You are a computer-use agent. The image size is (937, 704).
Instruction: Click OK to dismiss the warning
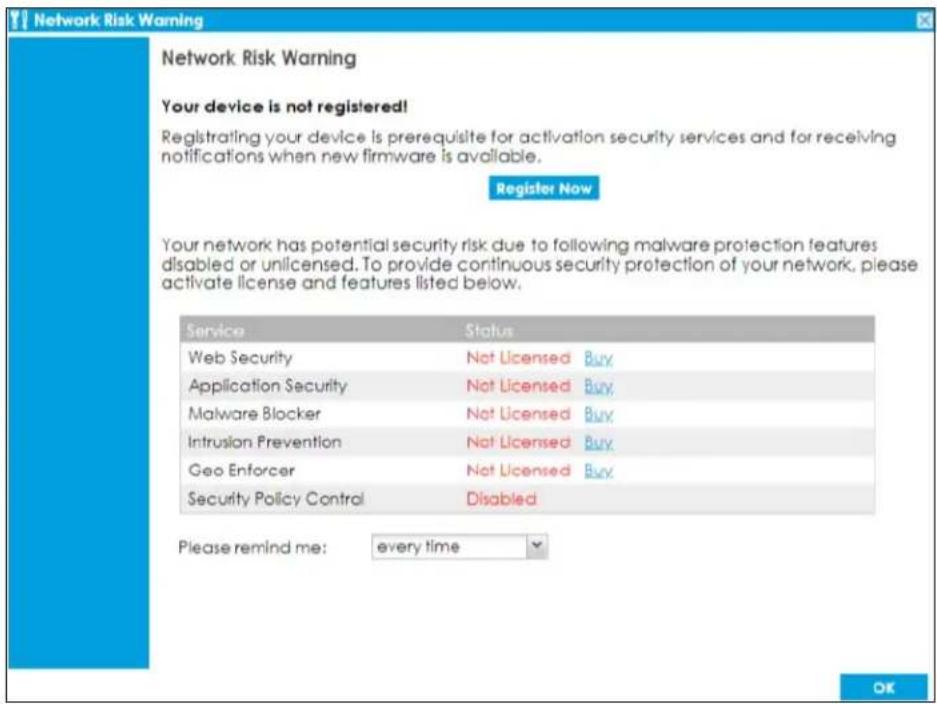pos(883,687)
